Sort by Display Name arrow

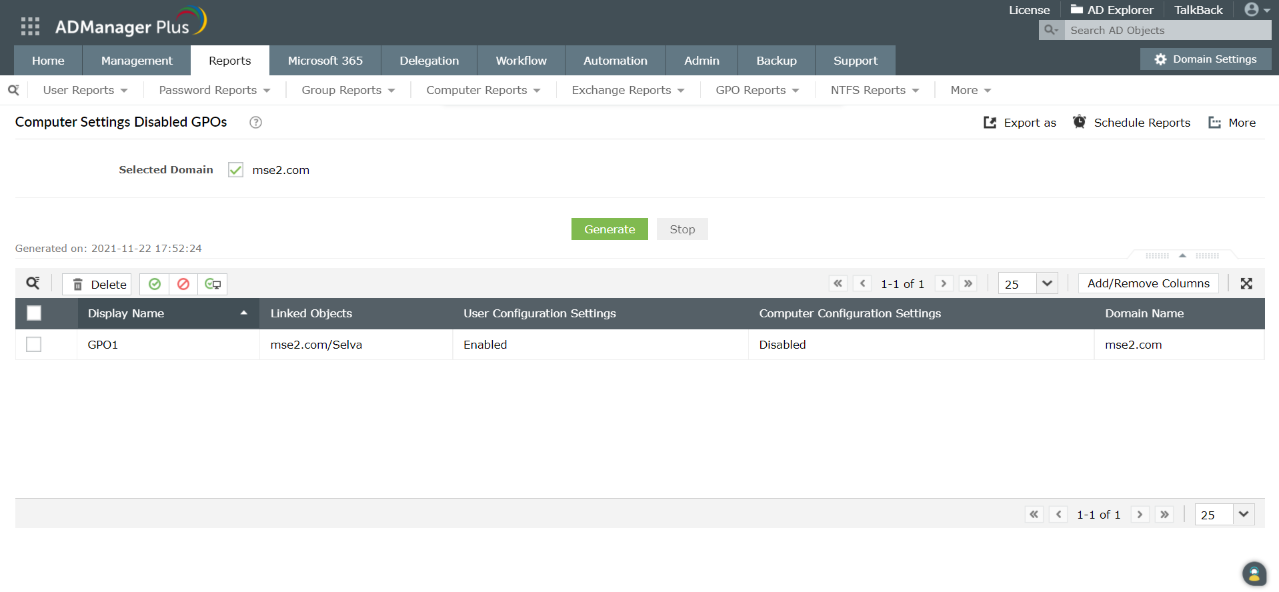click(244, 314)
